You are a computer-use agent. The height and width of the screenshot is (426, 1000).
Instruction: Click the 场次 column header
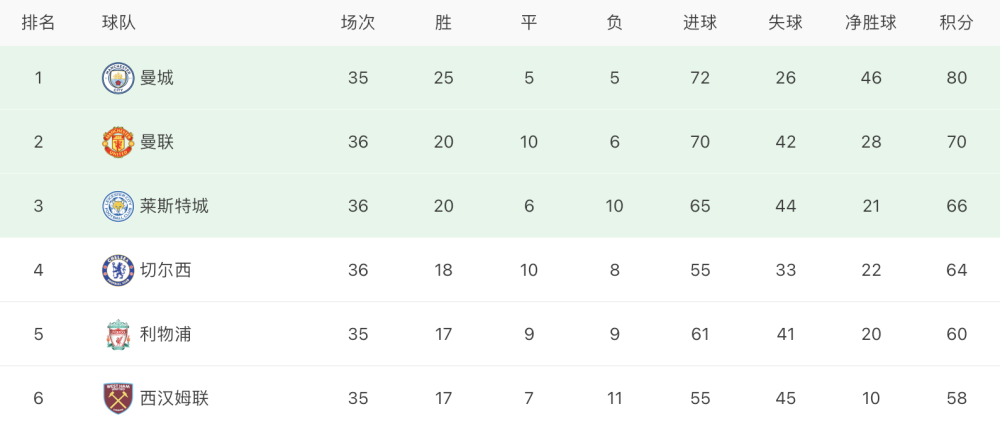coord(358,23)
